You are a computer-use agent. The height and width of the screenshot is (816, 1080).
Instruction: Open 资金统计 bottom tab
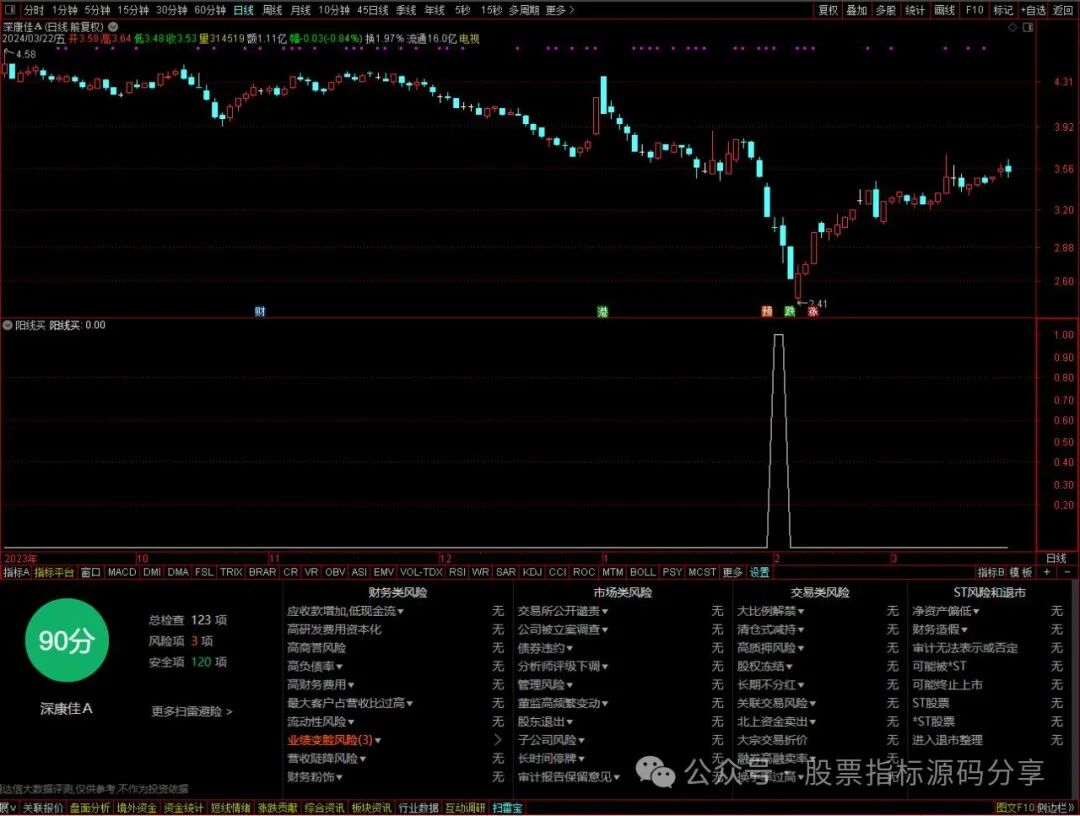click(x=183, y=808)
